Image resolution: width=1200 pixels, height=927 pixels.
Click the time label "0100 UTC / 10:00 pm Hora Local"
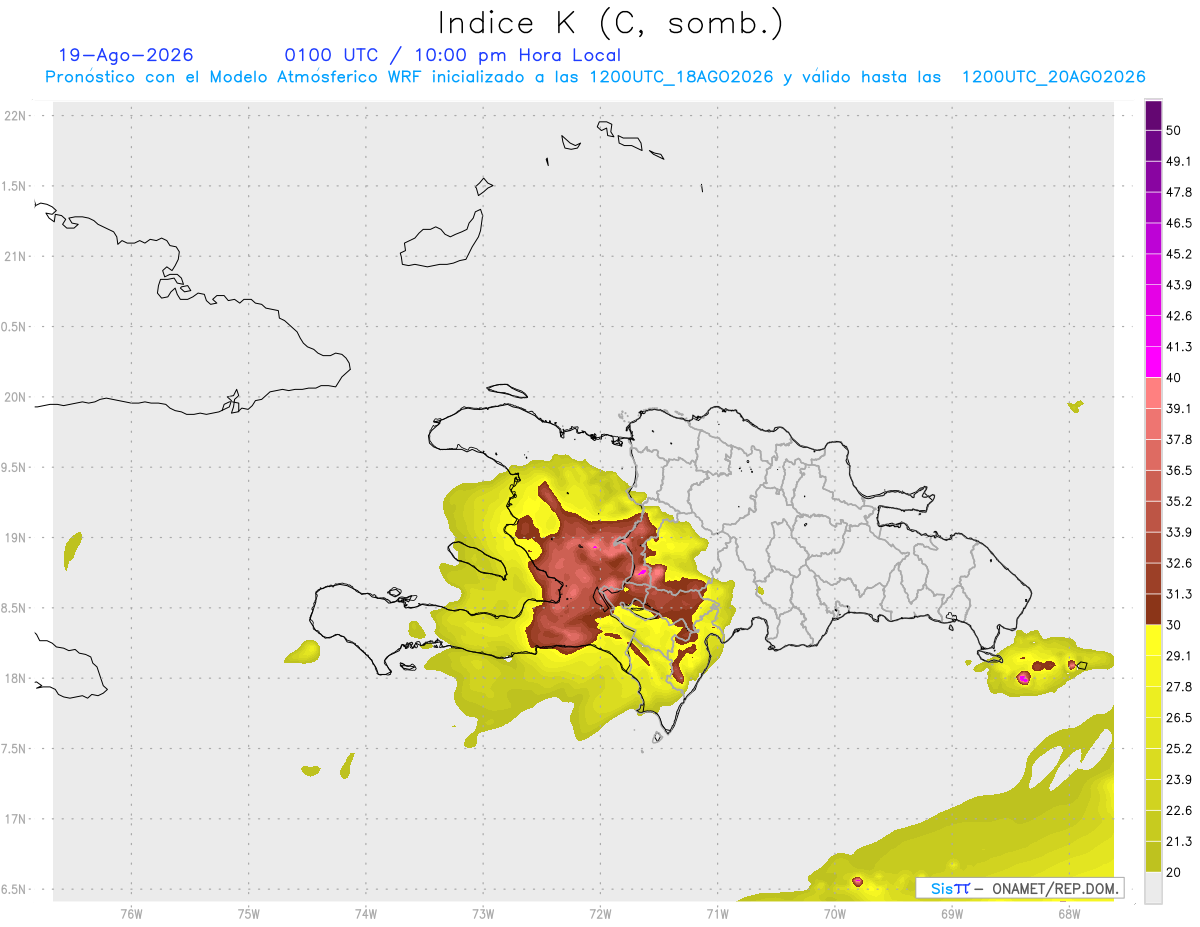click(x=452, y=55)
